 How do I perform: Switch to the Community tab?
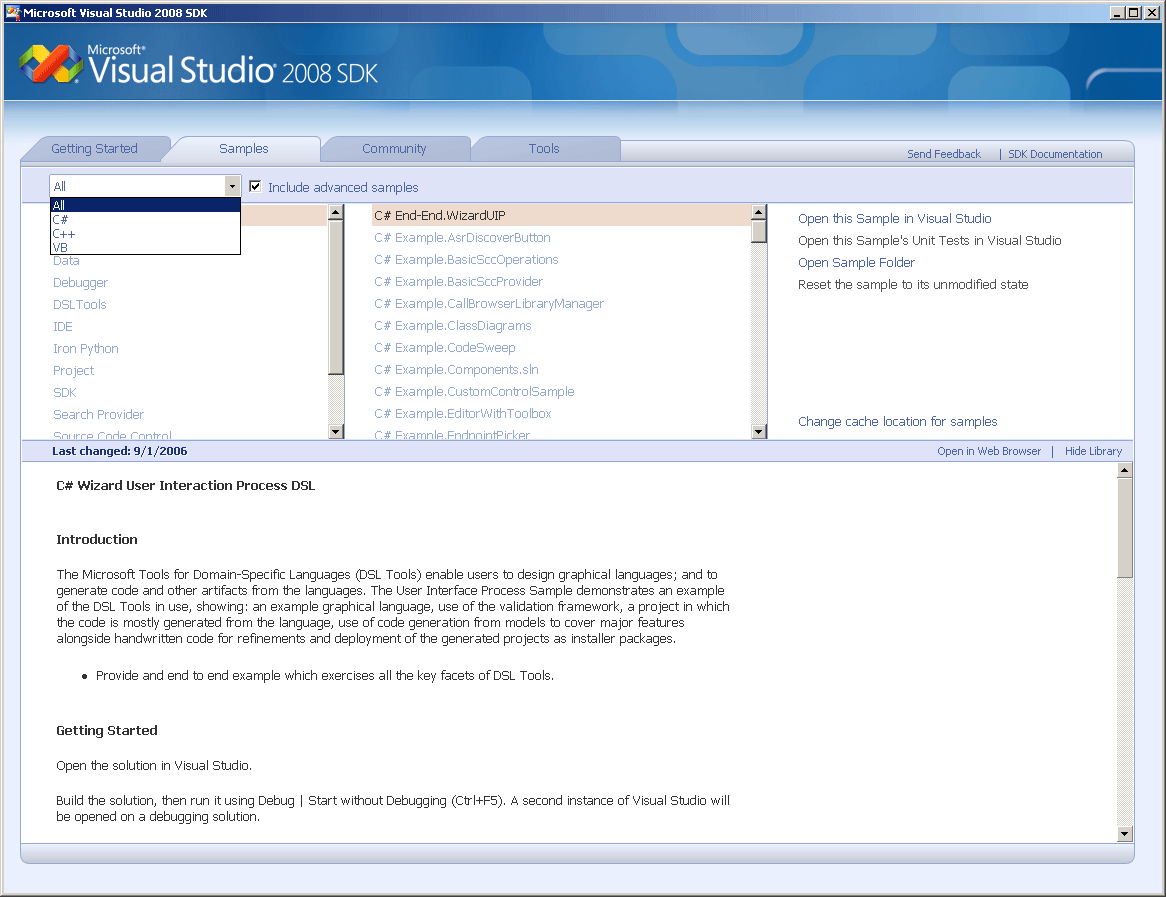tap(394, 149)
